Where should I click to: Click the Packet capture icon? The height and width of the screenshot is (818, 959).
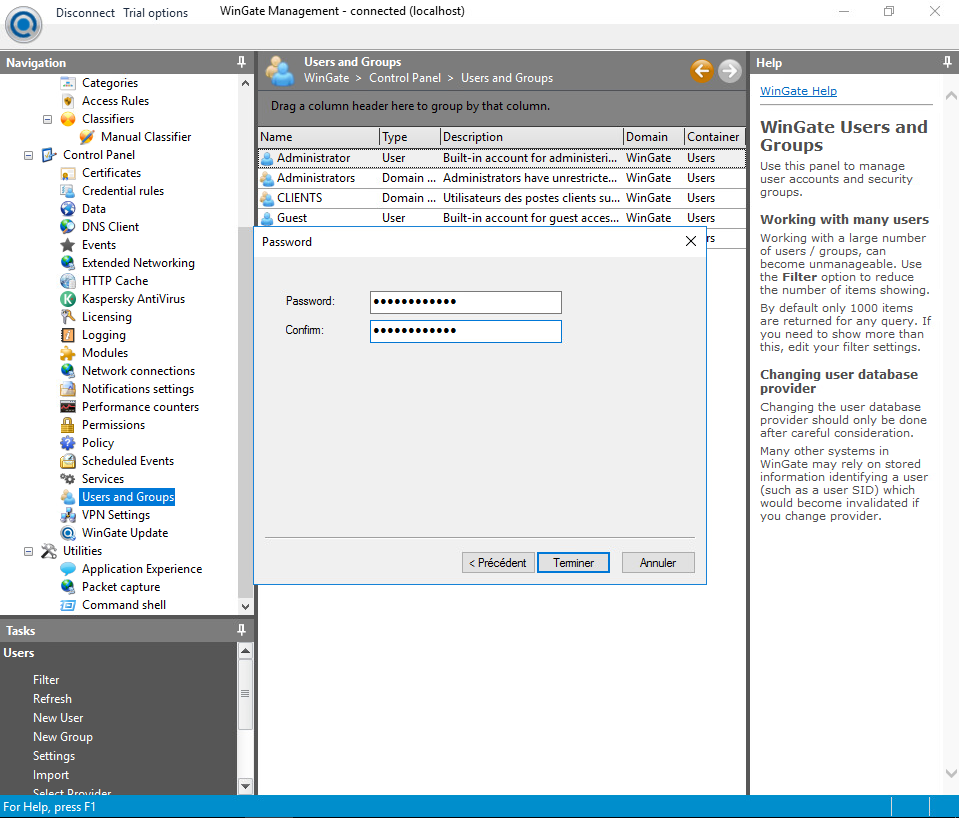tap(68, 587)
